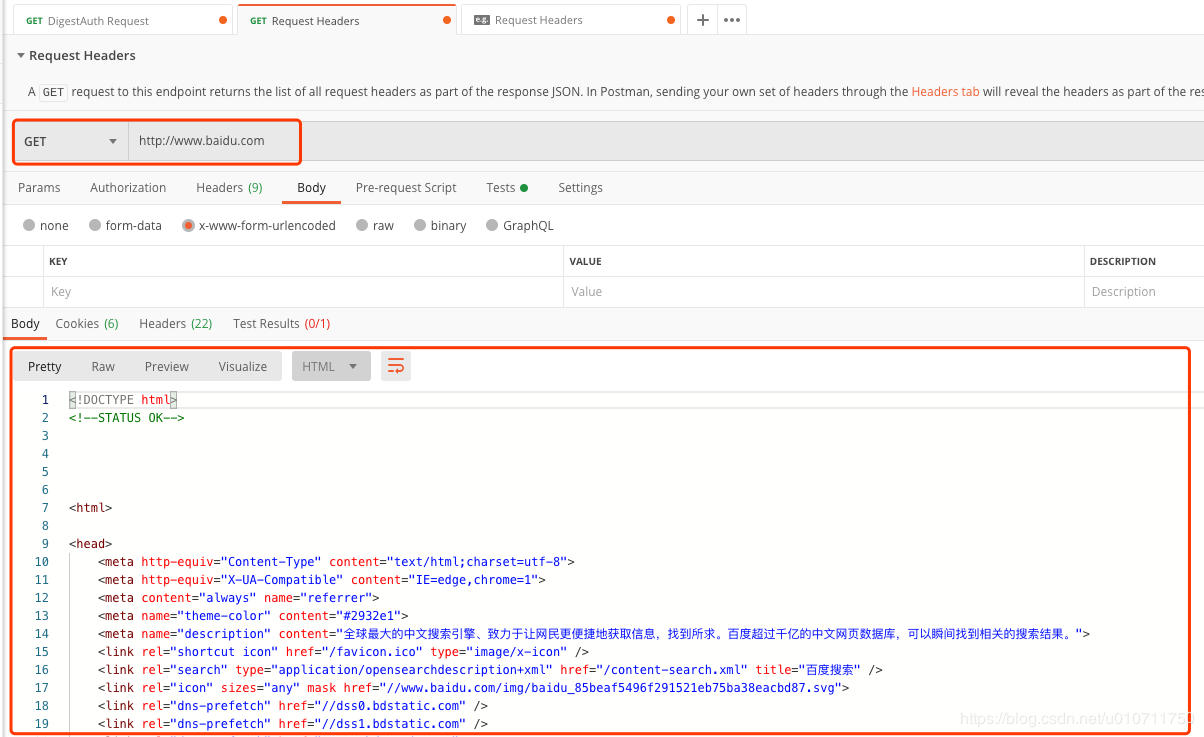Select x-www-form-urlencoded body type
The height and width of the screenshot is (737, 1204).
[x=259, y=226]
